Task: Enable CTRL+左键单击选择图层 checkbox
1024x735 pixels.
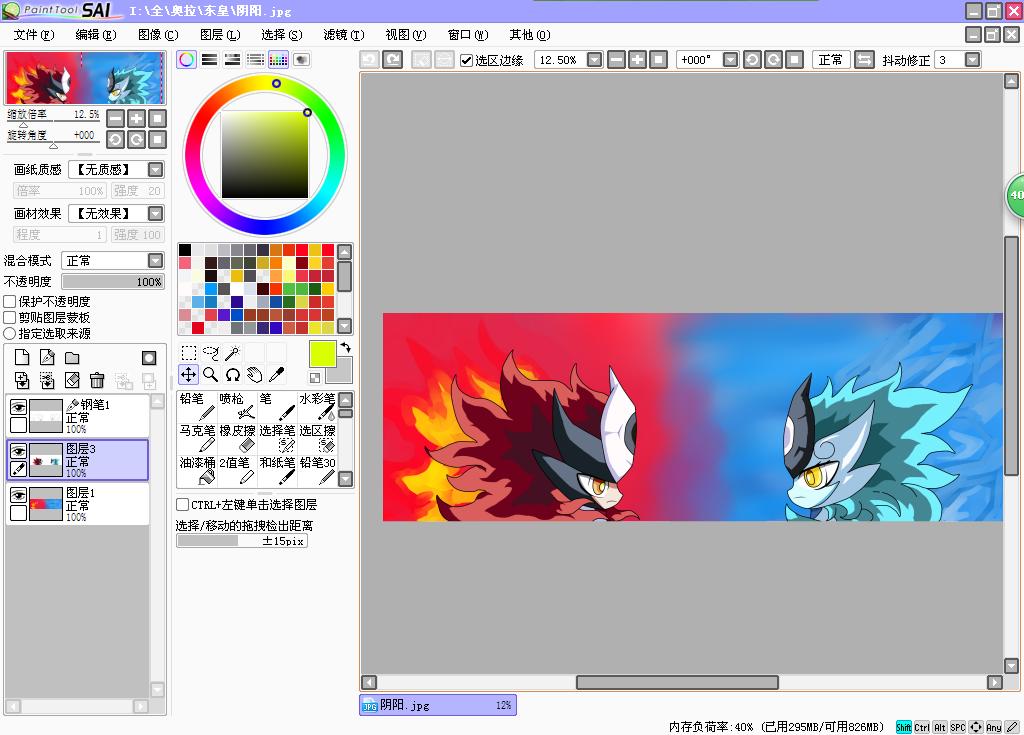Action: [x=183, y=504]
